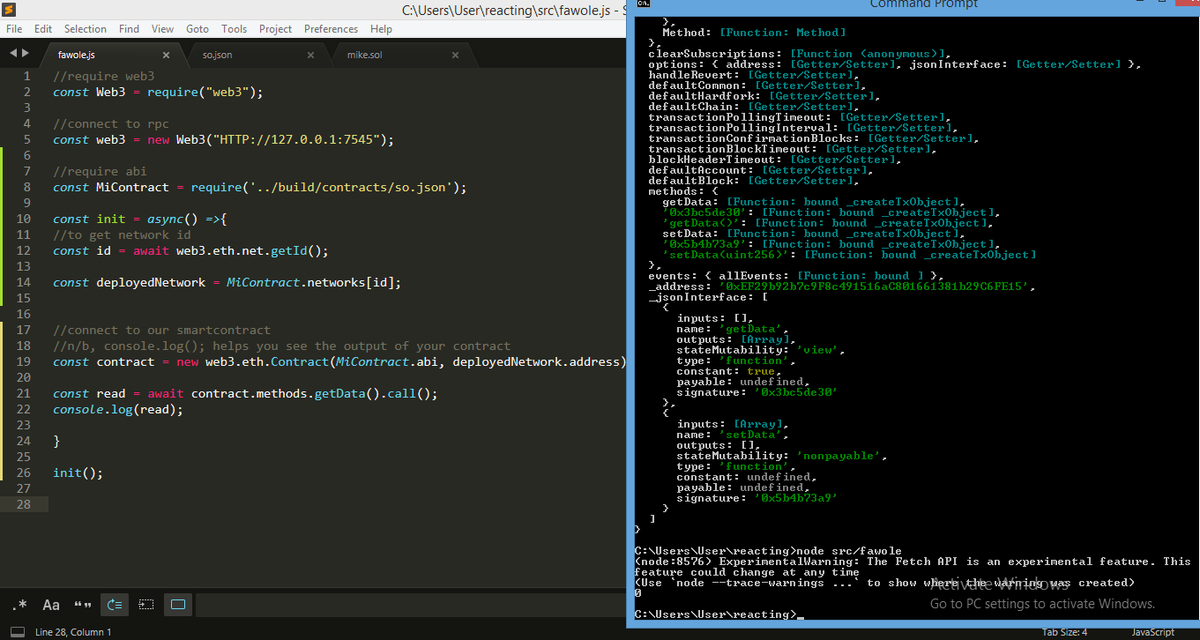Viewport: 1200px width, 640px height.
Task: Open the Help menu
Action: (381, 29)
